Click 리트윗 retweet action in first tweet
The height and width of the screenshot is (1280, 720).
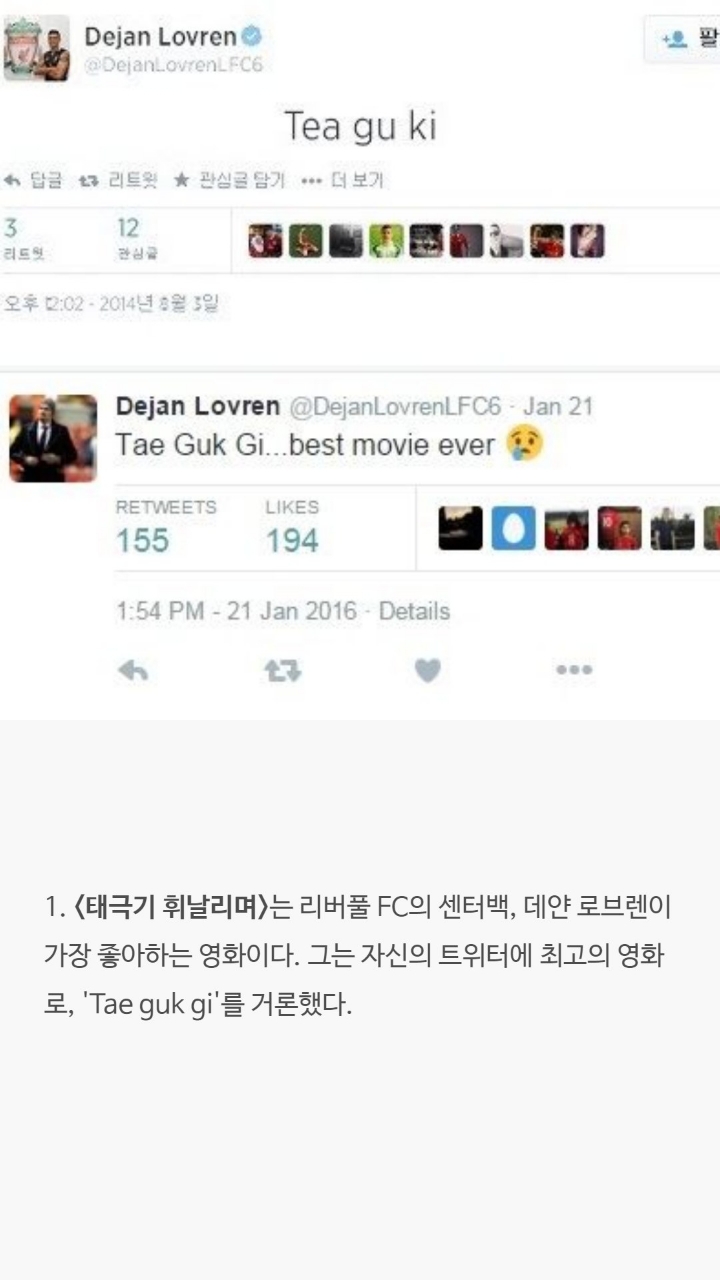pos(118,180)
